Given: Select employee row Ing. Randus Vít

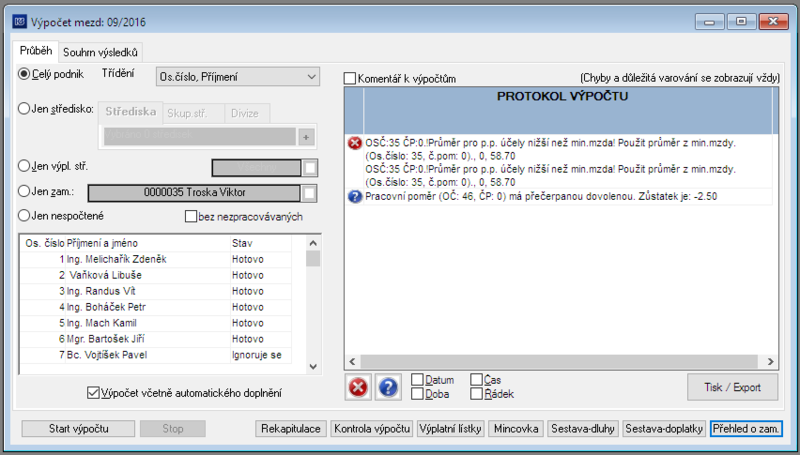Looking at the screenshot, I should tap(156, 291).
